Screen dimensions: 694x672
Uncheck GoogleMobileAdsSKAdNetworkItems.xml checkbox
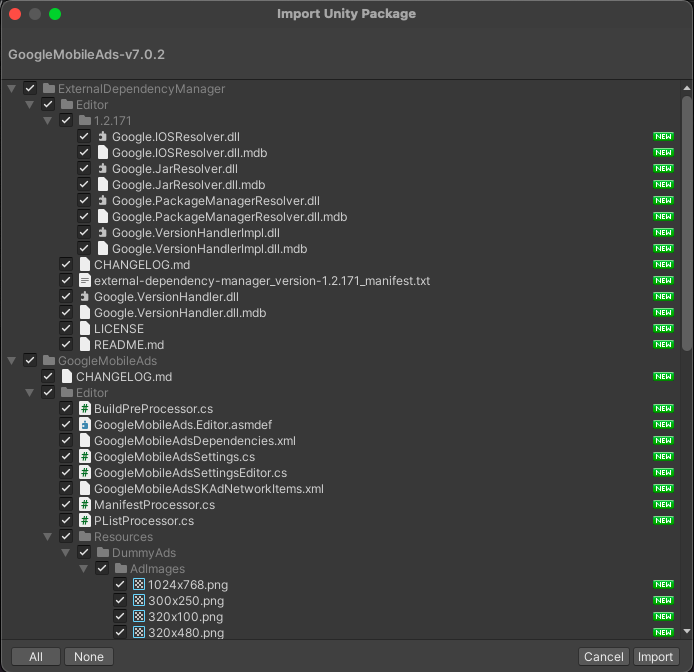[66, 488]
